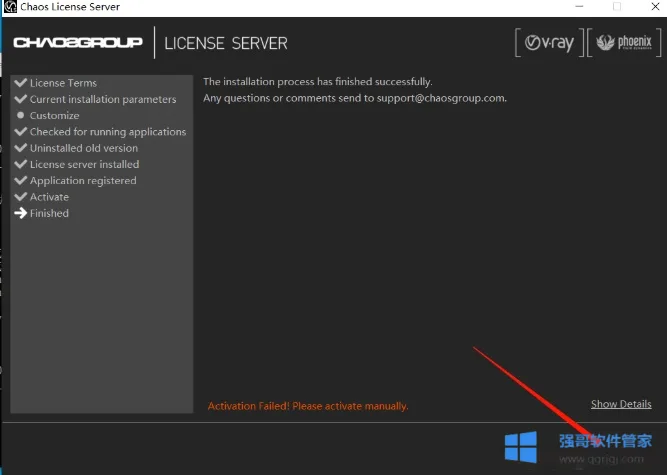Click the arrow icon beside Finished

pos(20,213)
